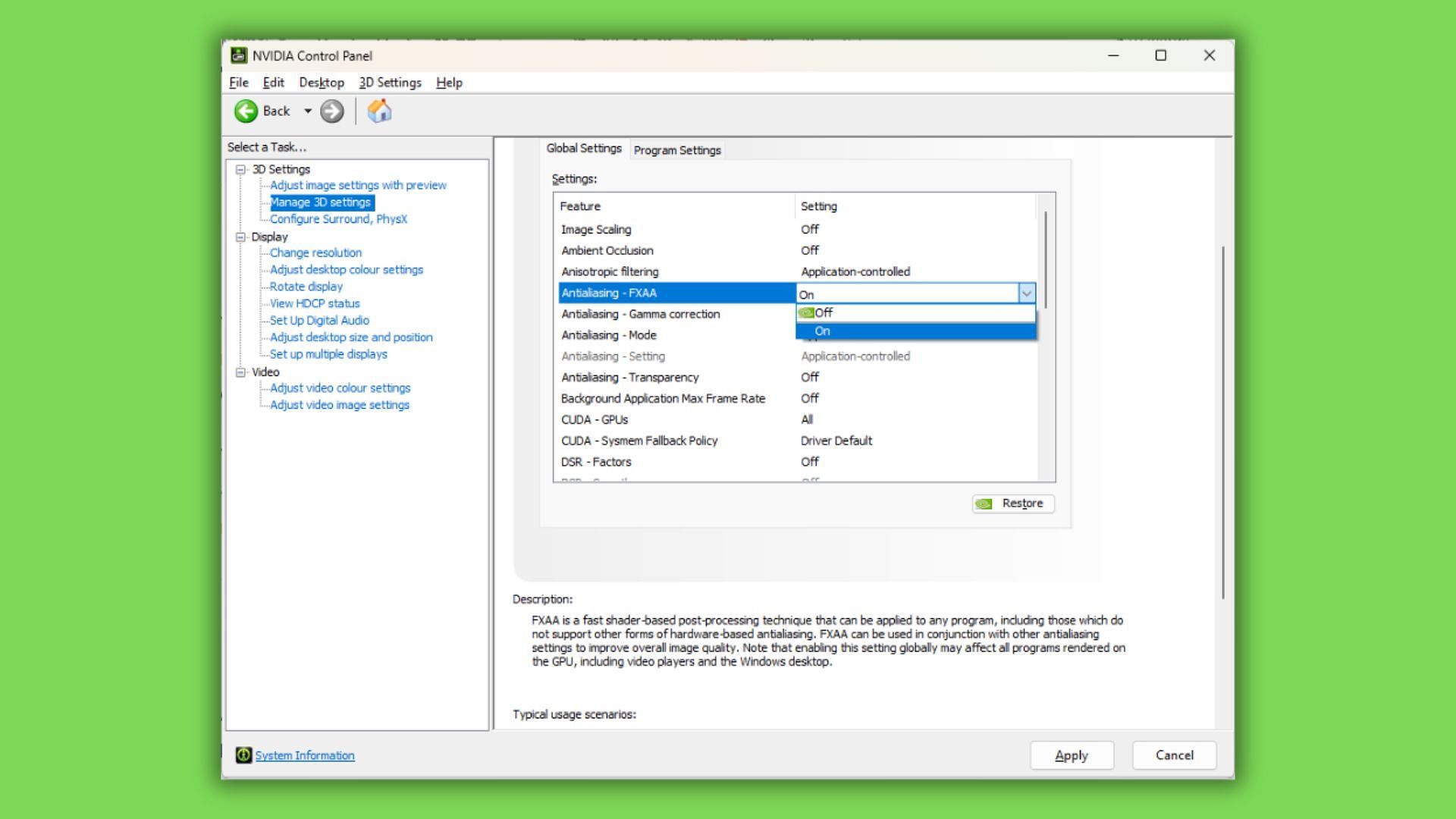Open the Help menu
The height and width of the screenshot is (819, 1456).
[x=449, y=82]
